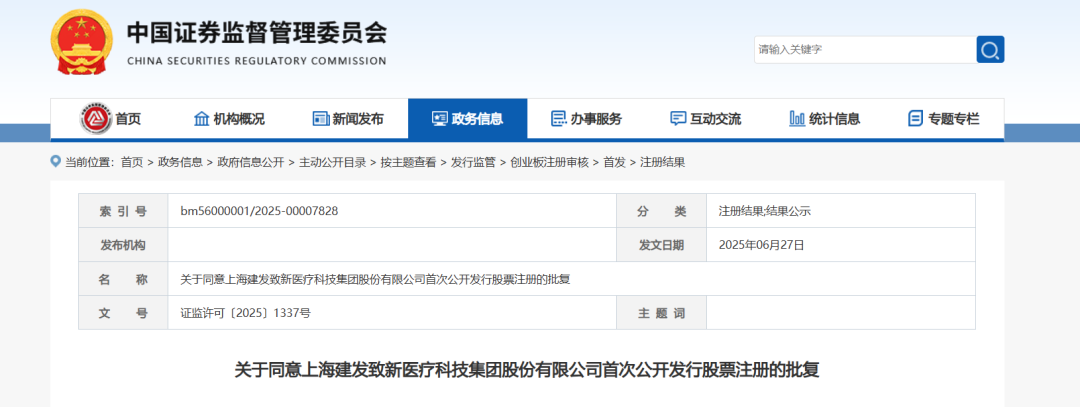Click the bar chart icon beside 统计信息
Image resolution: width=1080 pixels, height=407 pixels.
click(x=797, y=118)
